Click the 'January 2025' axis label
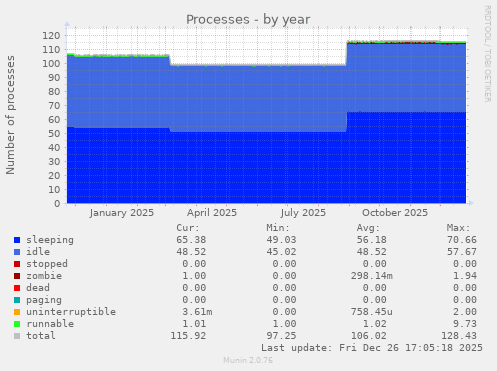Viewport: 497px width, 371px height. tap(122, 213)
